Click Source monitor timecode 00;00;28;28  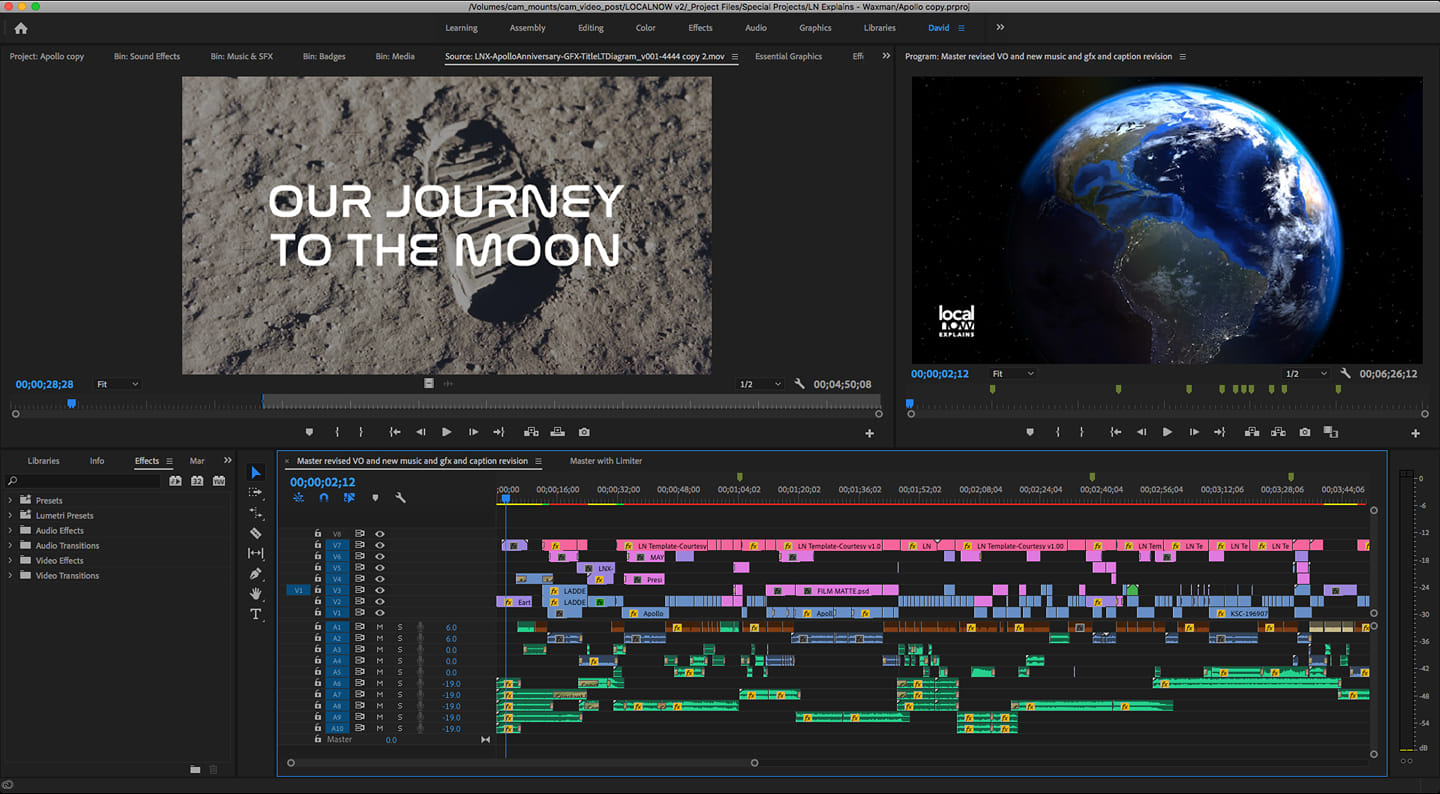click(x=44, y=384)
